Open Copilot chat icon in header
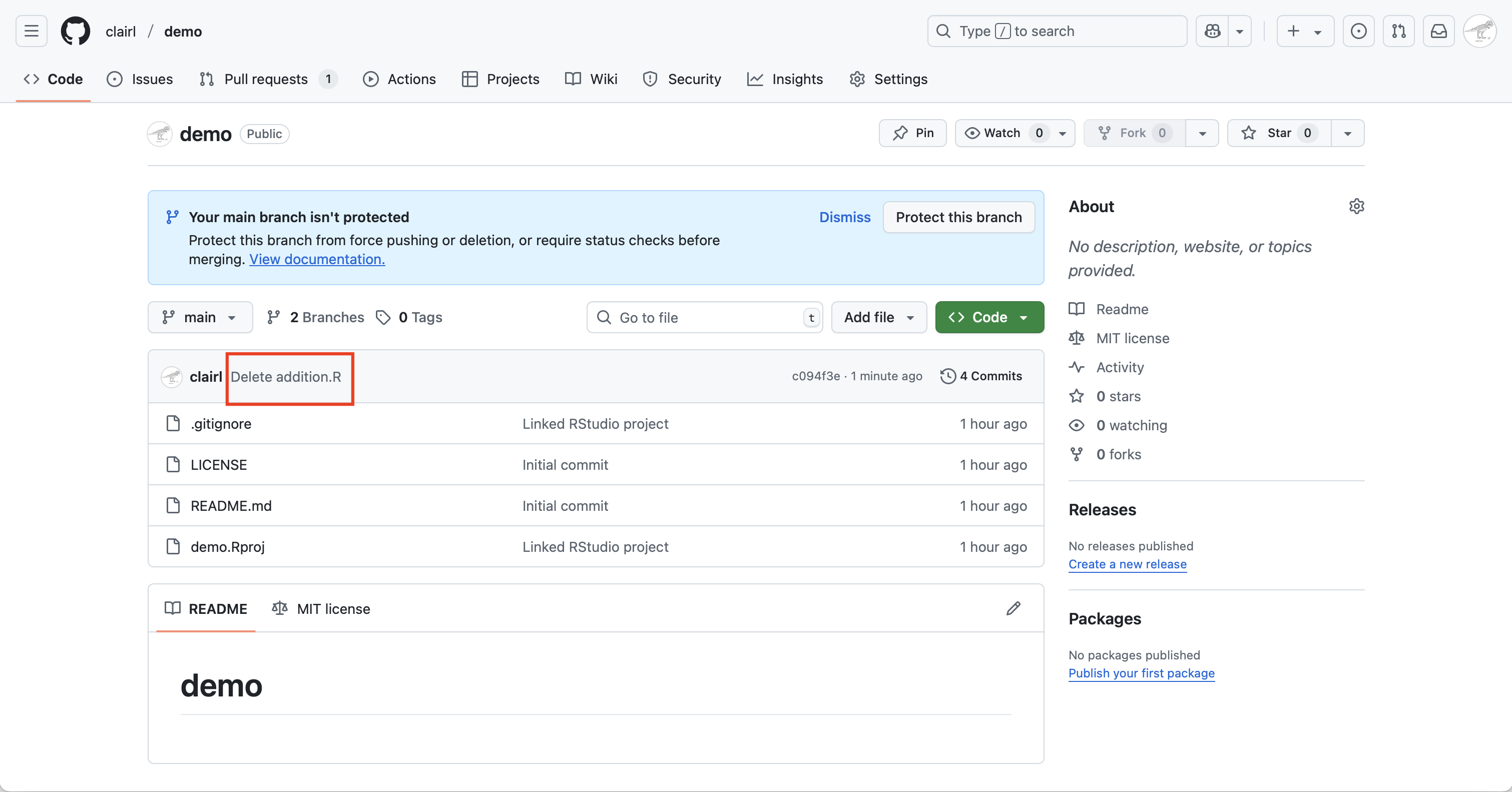 pos(1212,31)
